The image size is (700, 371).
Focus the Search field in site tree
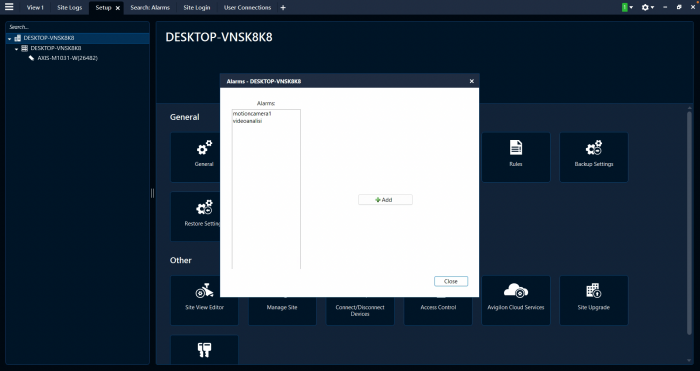pos(77,27)
